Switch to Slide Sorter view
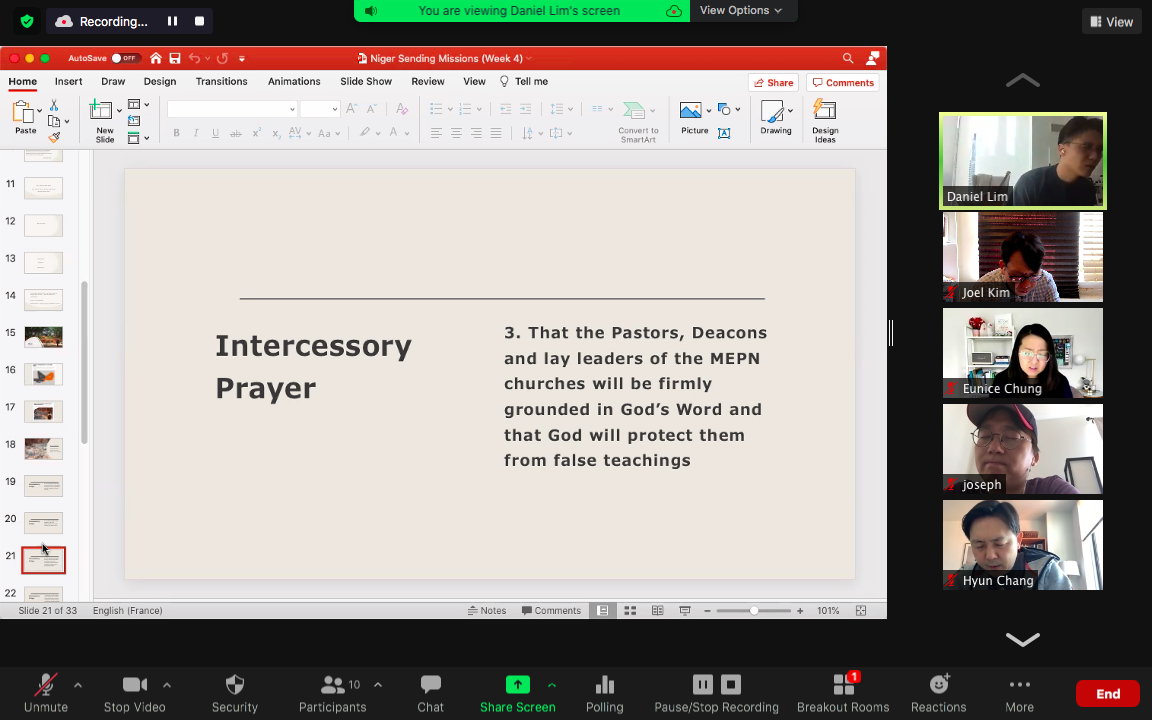The height and width of the screenshot is (720, 1152). [x=630, y=611]
